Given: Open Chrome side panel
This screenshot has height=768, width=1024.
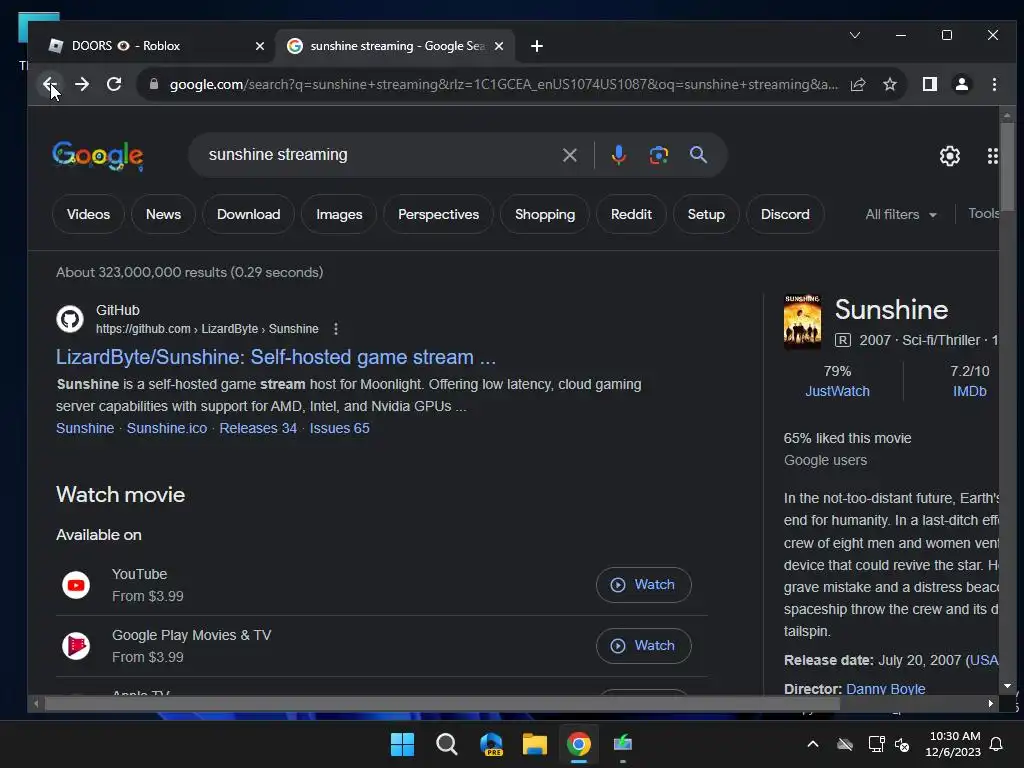Looking at the screenshot, I should (x=929, y=84).
